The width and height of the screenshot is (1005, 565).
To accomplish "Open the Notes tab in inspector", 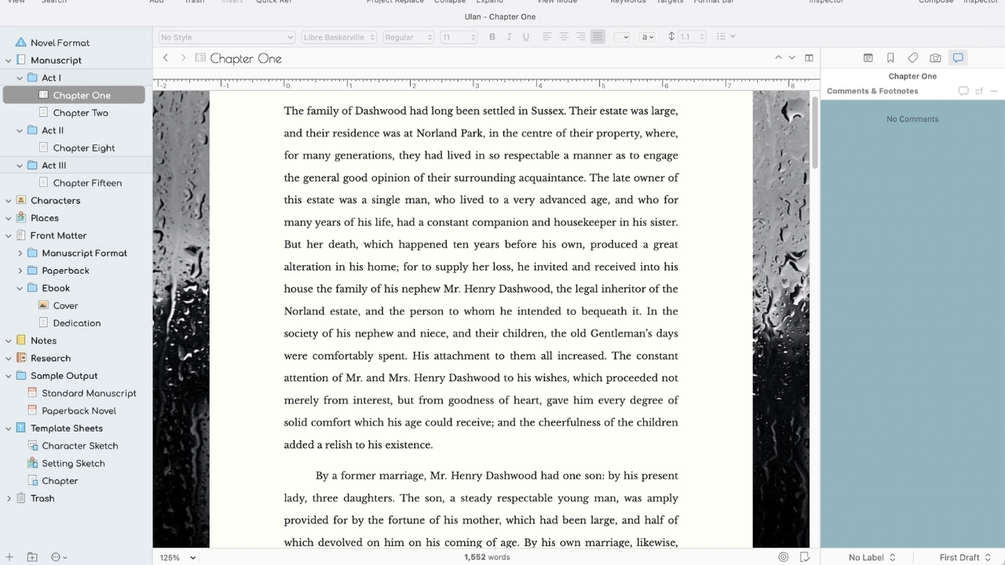I will point(868,58).
